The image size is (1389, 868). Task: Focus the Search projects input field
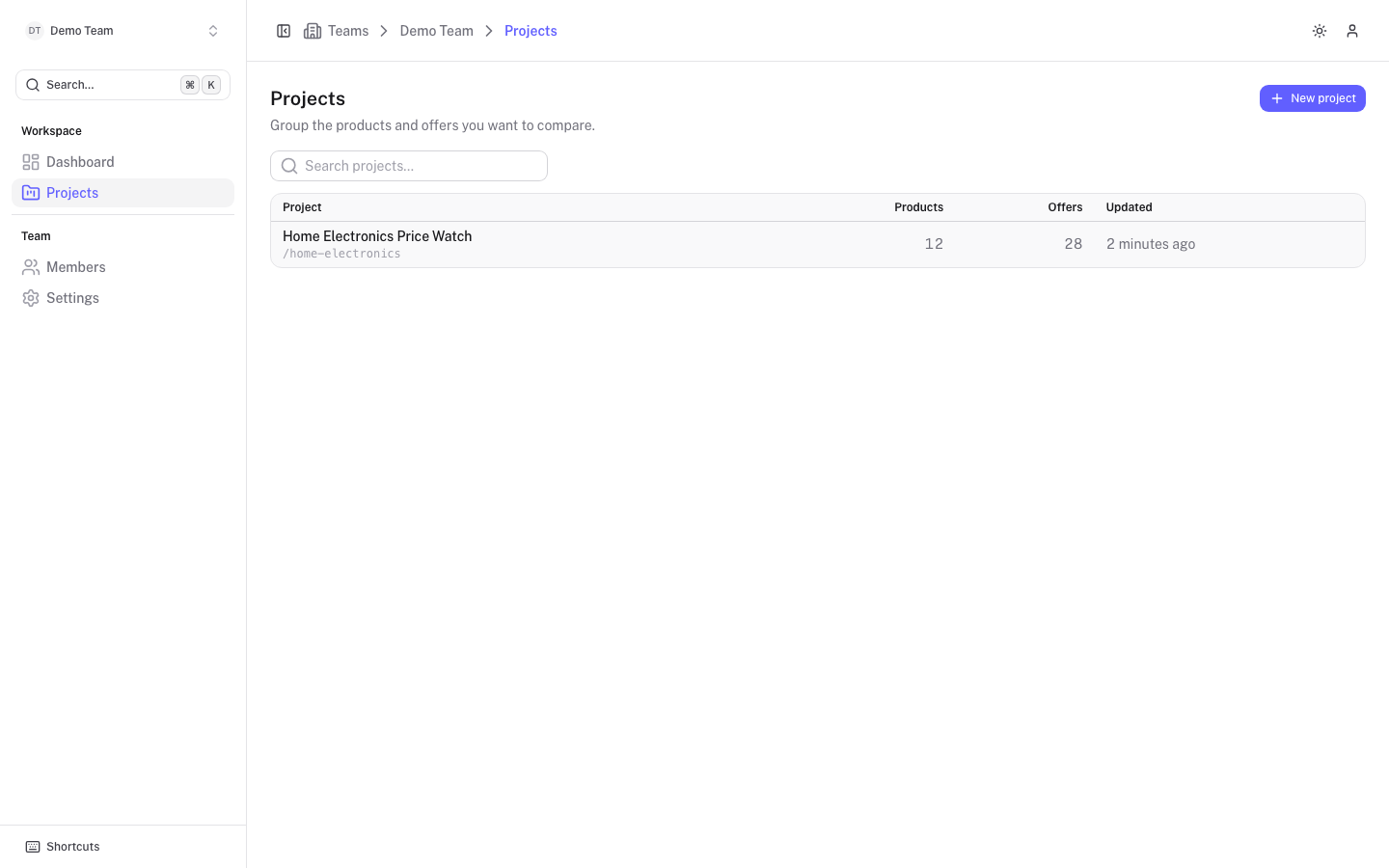click(x=409, y=166)
